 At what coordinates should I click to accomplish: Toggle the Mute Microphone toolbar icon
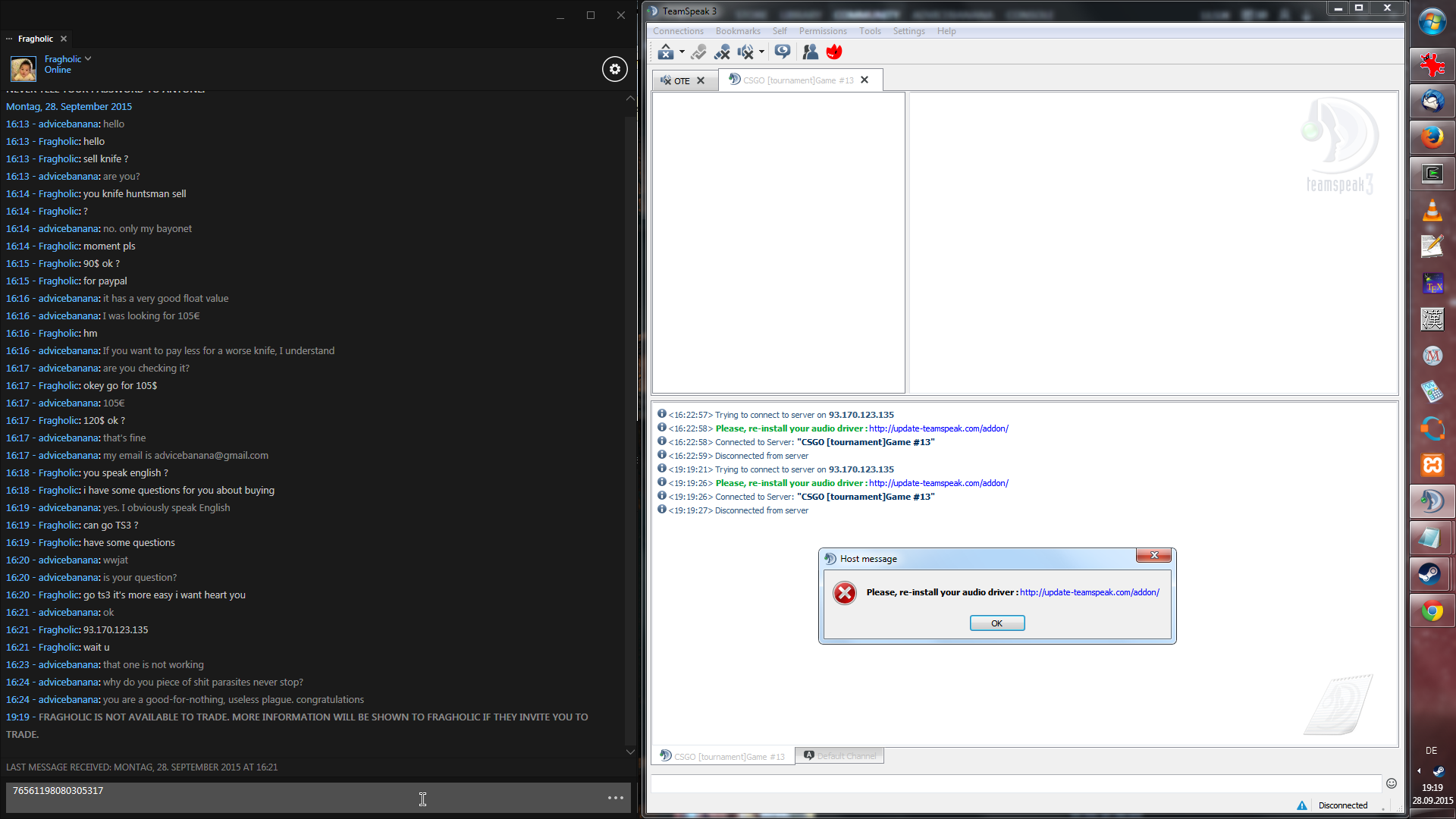pos(722,52)
